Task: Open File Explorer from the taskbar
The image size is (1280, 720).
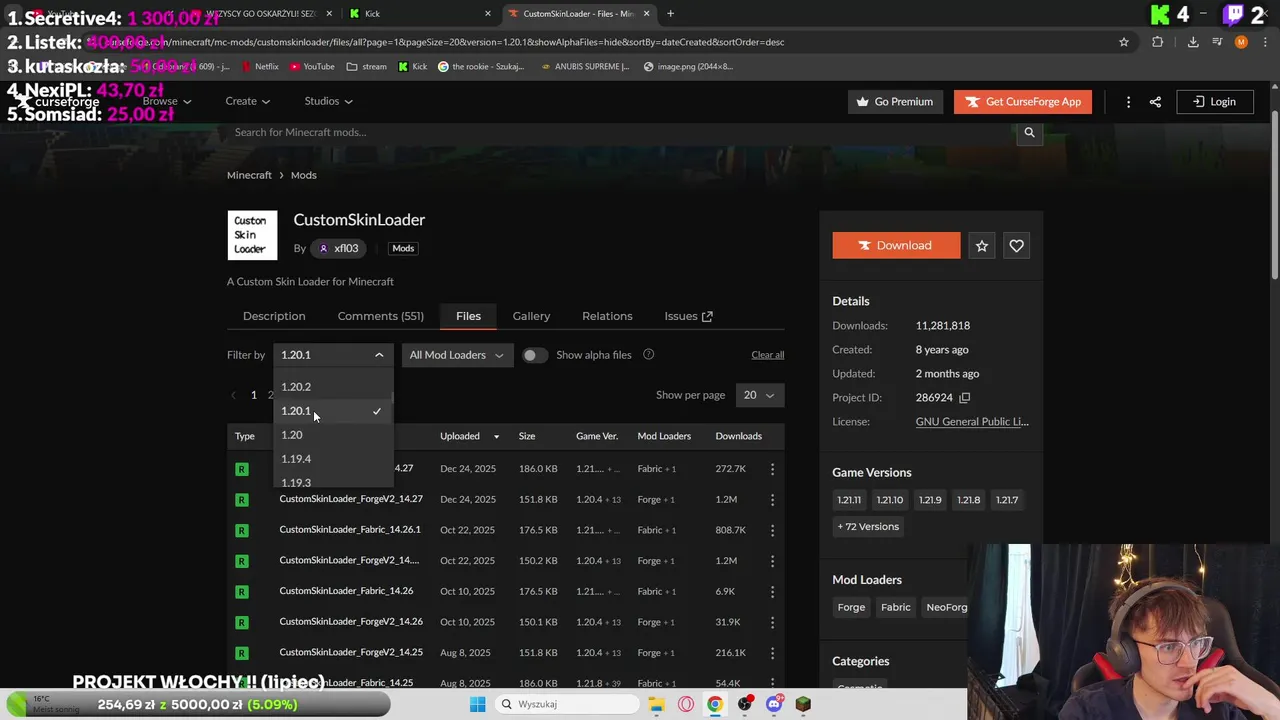Action: tap(656, 704)
